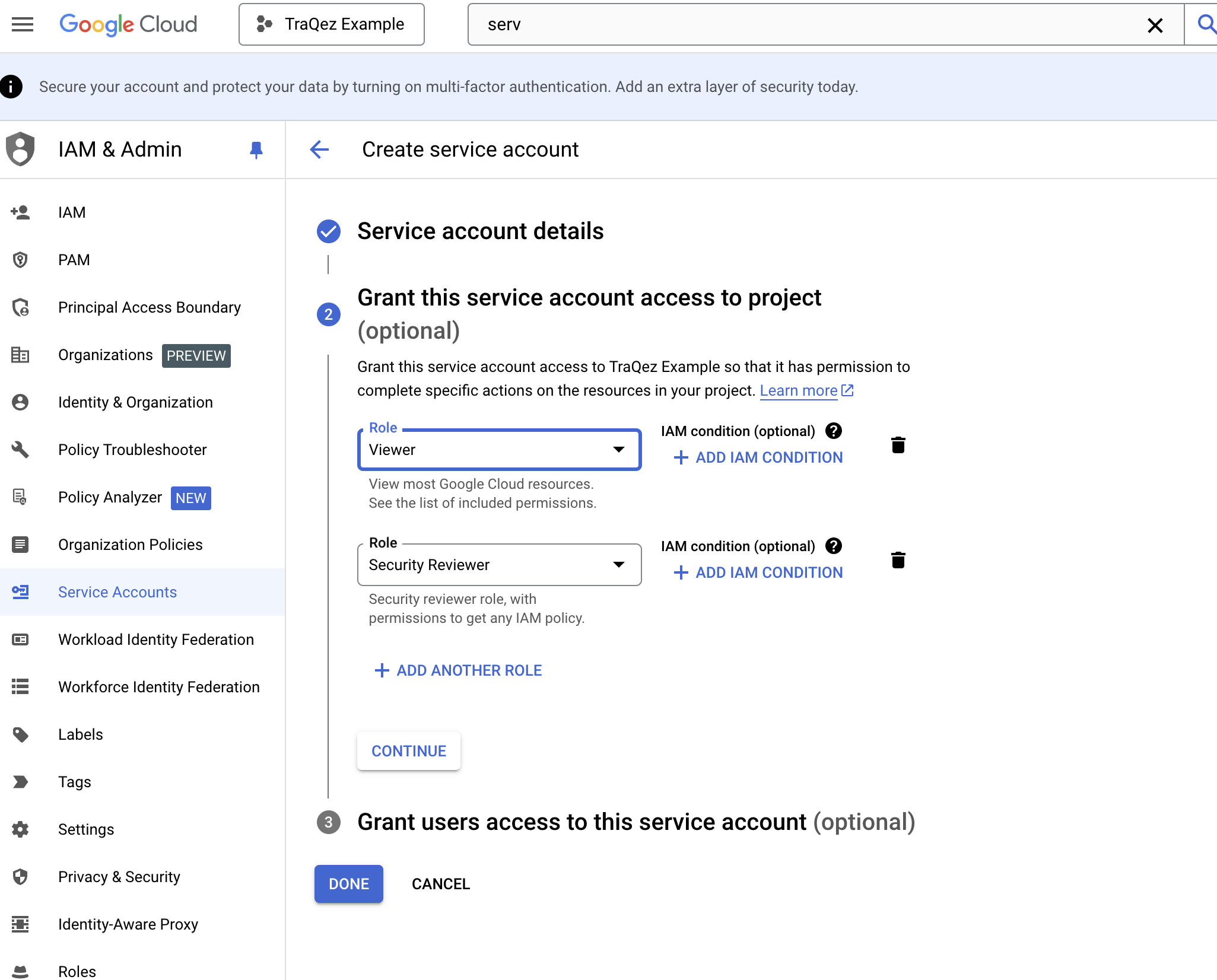This screenshot has width=1217, height=980.
Task: Go to Workload Identity Federation
Action: [155, 639]
